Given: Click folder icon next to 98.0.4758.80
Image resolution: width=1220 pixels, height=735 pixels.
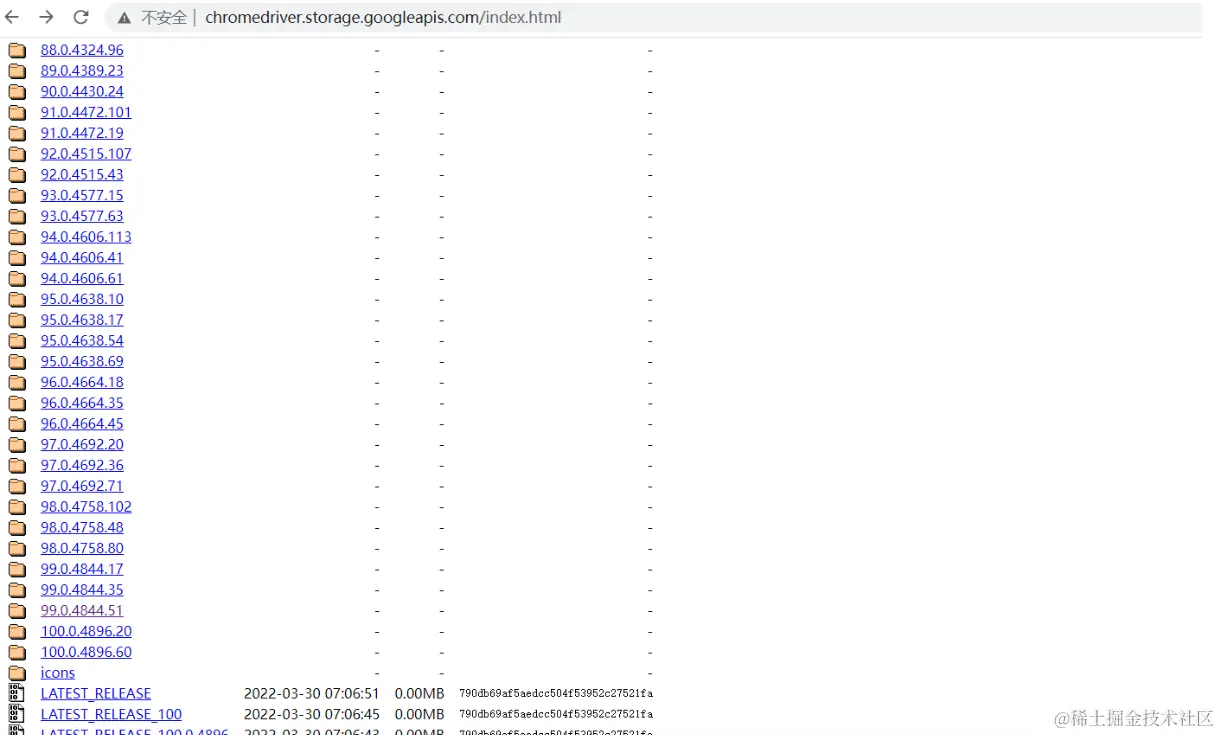Looking at the screenshot, I should pyautogui.click(x=17, y=548).
